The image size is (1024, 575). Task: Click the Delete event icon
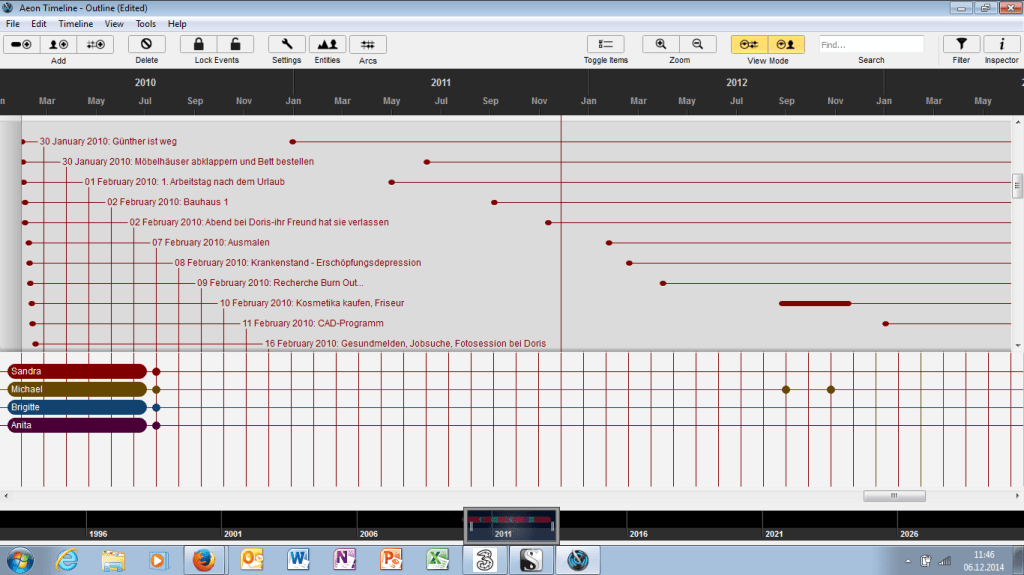coord(146,44)
